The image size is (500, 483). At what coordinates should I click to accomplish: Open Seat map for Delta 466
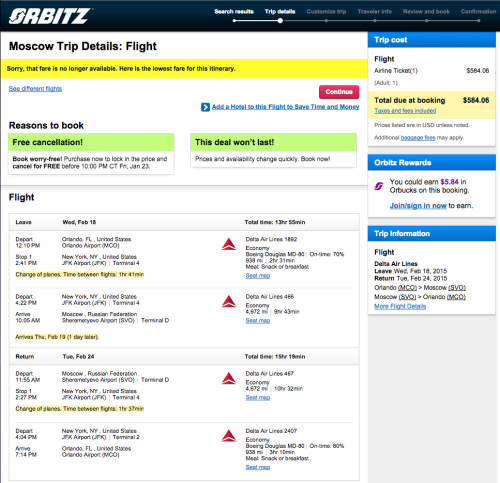pyautogui.click(x=258, y=321)
